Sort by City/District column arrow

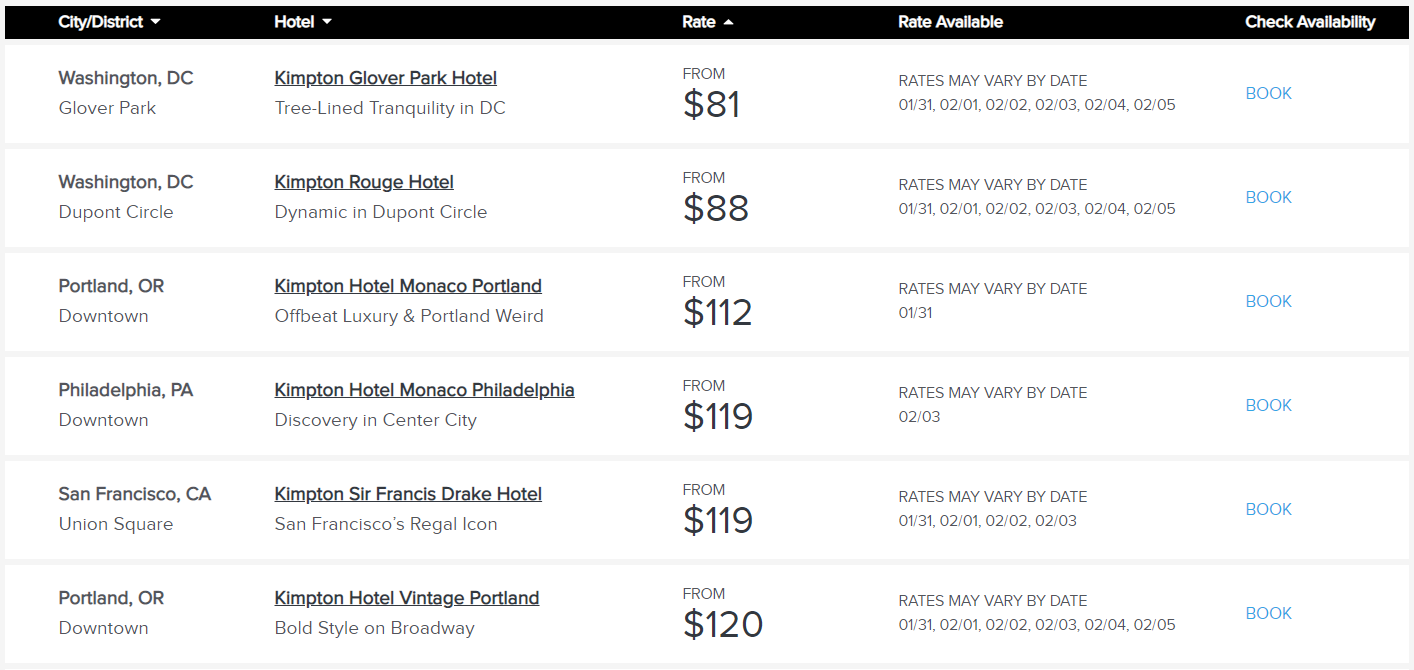(x=155, y=22)
